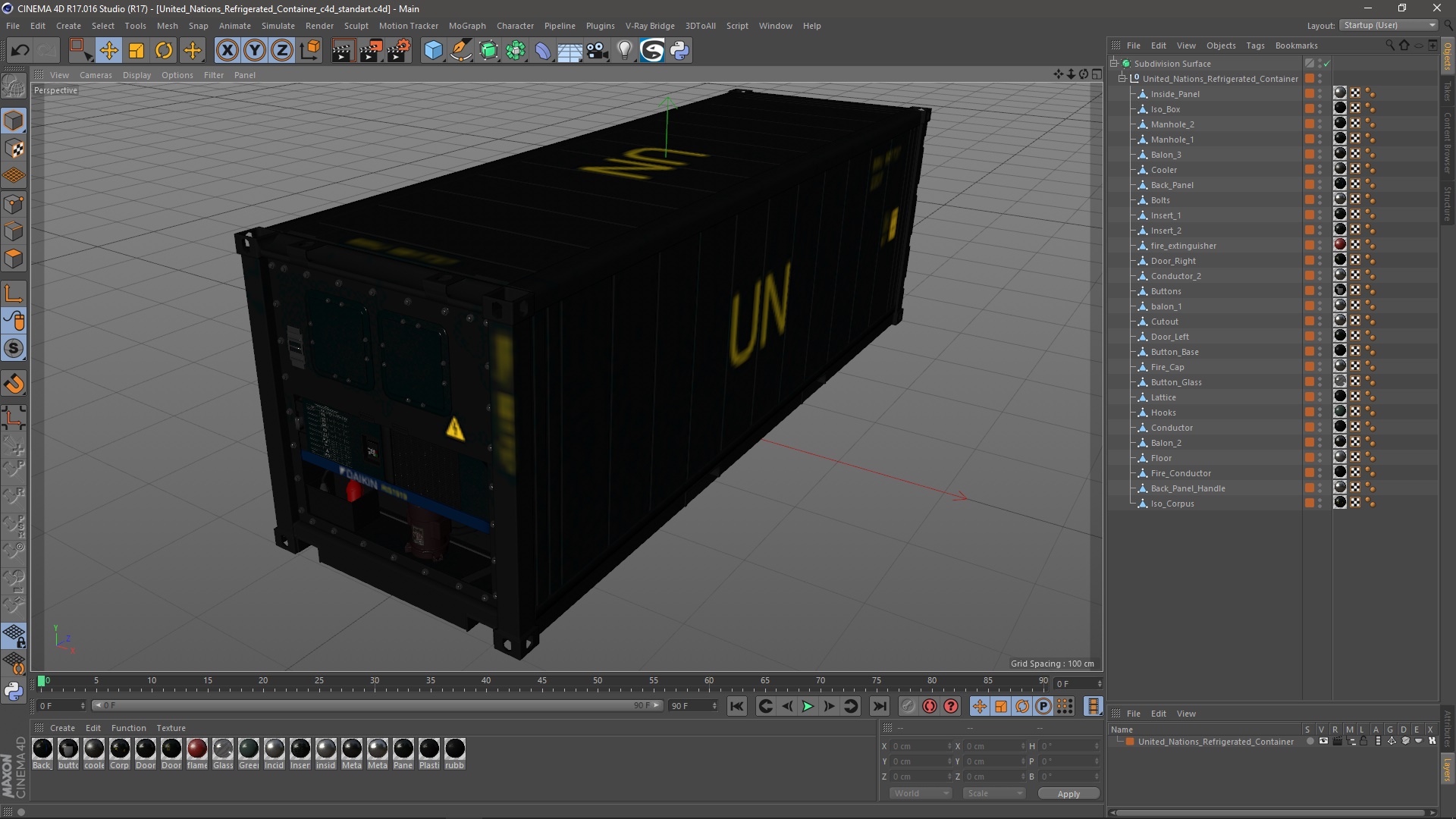This screenshot has height=819, width=1456.
Task: Open the Simulate menu
Action: [278, 26]
